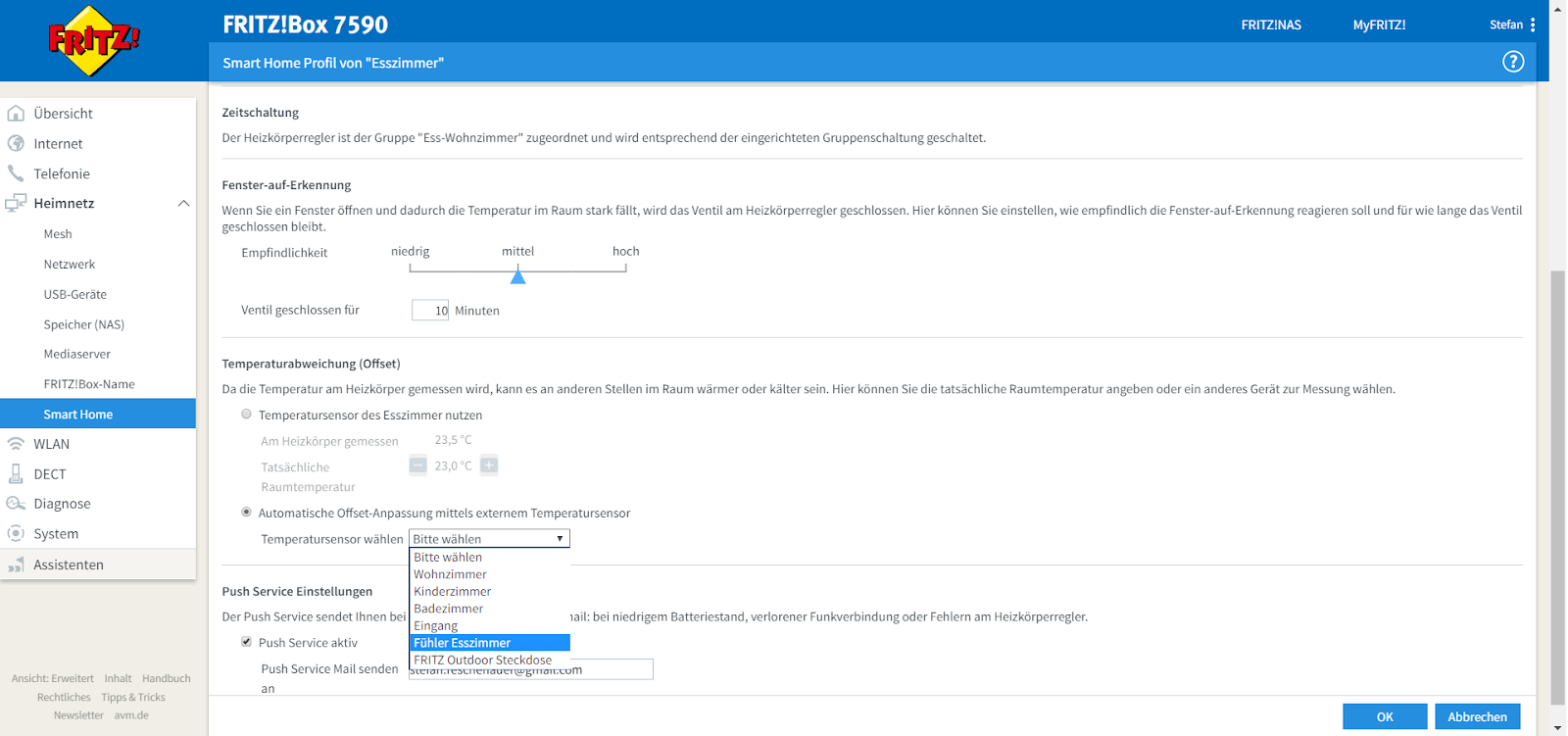
Task: Click the page vertical scrollbar
Action: (x=1557, y=487)
